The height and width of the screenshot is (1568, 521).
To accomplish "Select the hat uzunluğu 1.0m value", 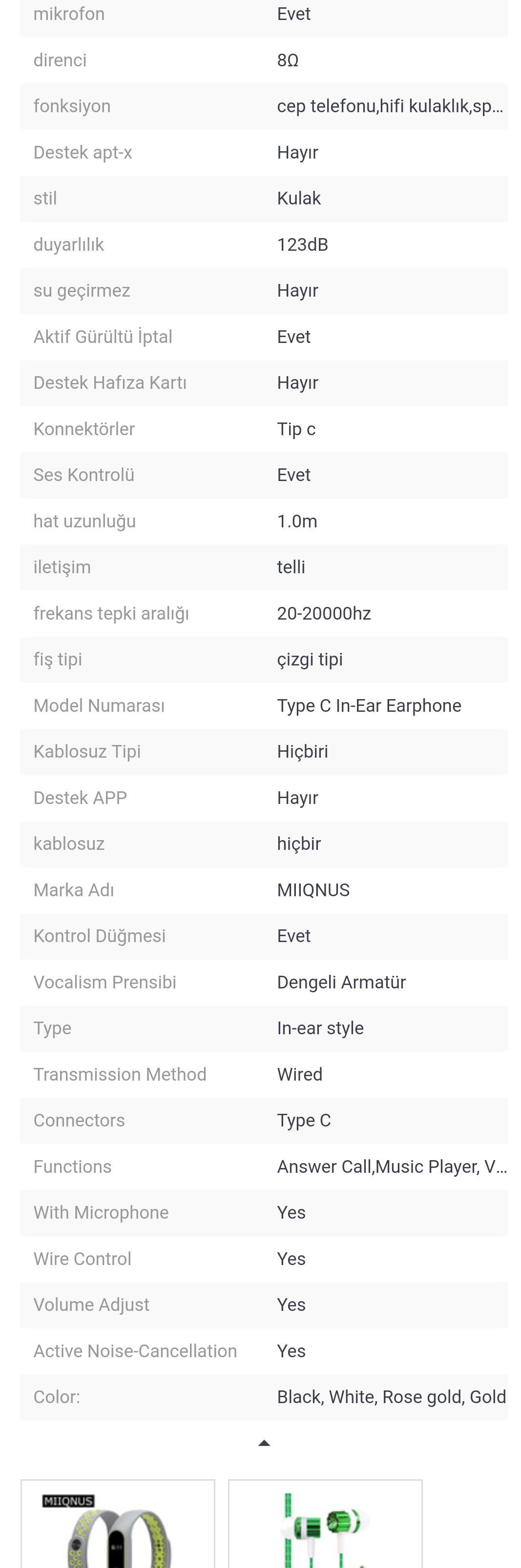I will 297,521.
